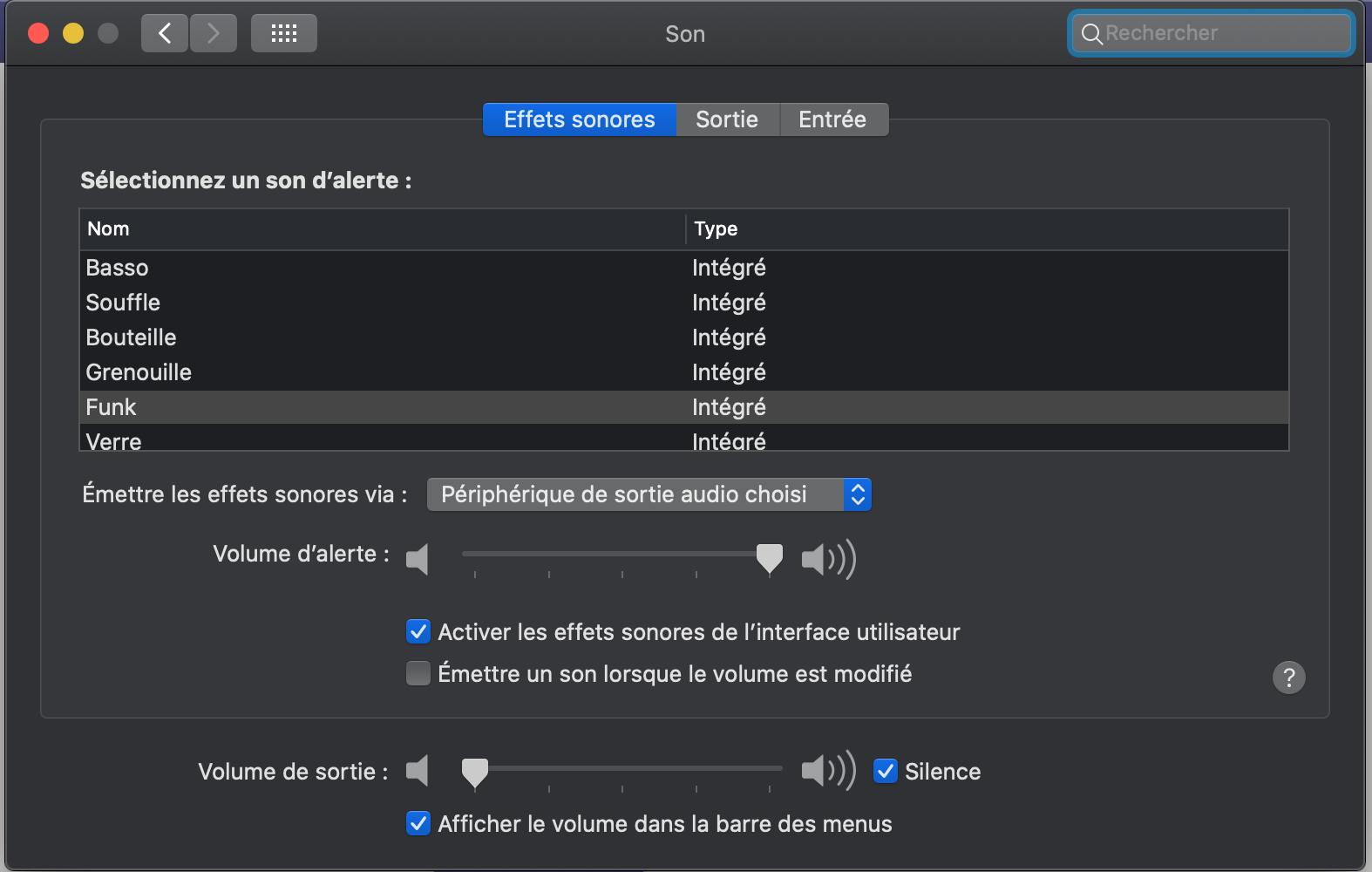Uncheck the Silence checkbox
The width and height of the screenshot is (1372, 872).
point(886,771)
